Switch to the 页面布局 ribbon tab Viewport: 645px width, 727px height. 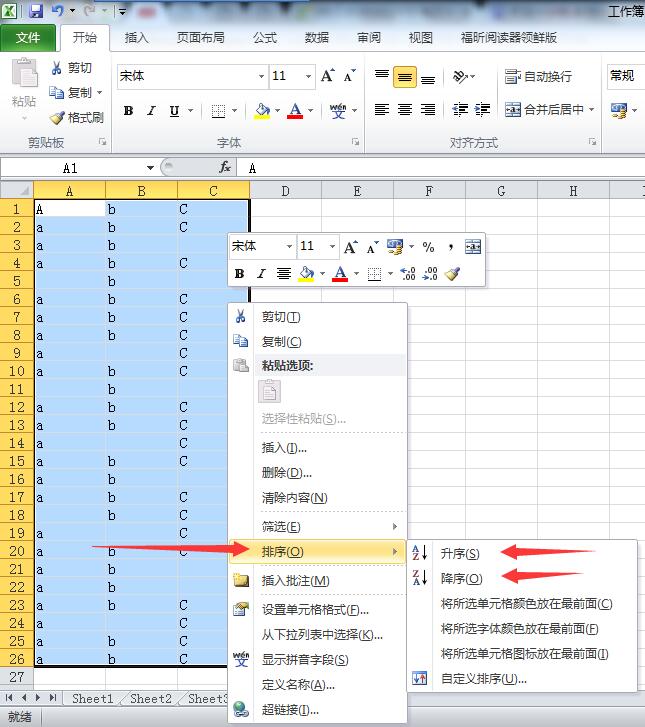click(x=200, y=38)
